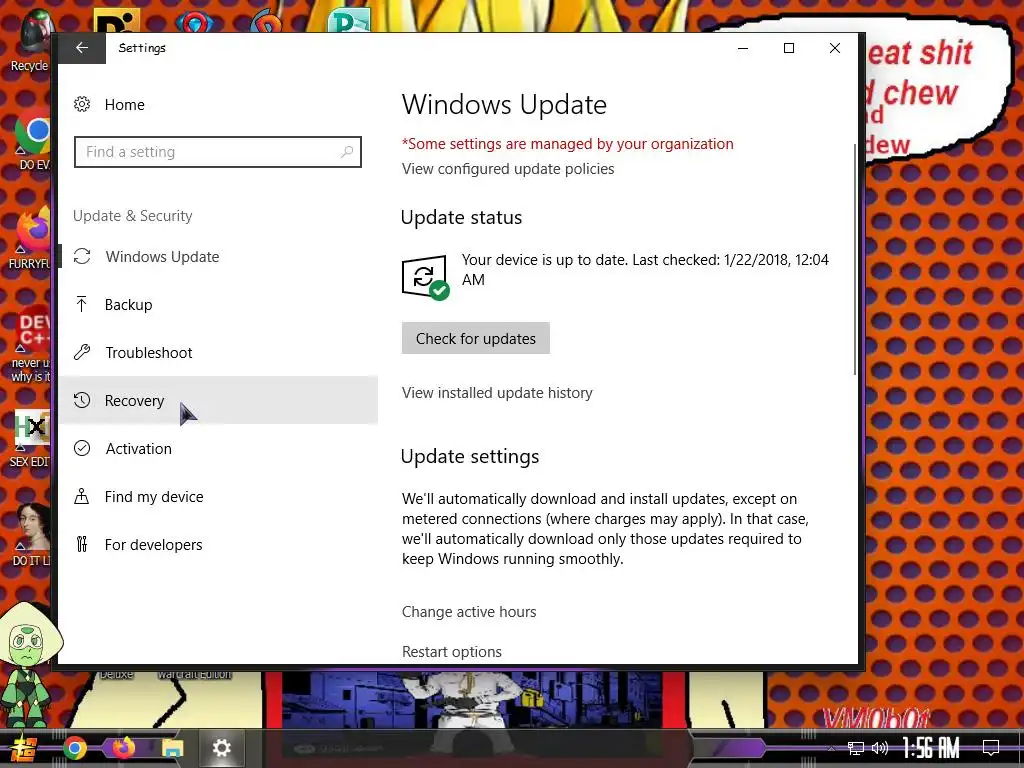The image size is (1024, 768).
Task: Launch Chrome from the taskbar
Action: pyautogui.click(x=75, y=748)
